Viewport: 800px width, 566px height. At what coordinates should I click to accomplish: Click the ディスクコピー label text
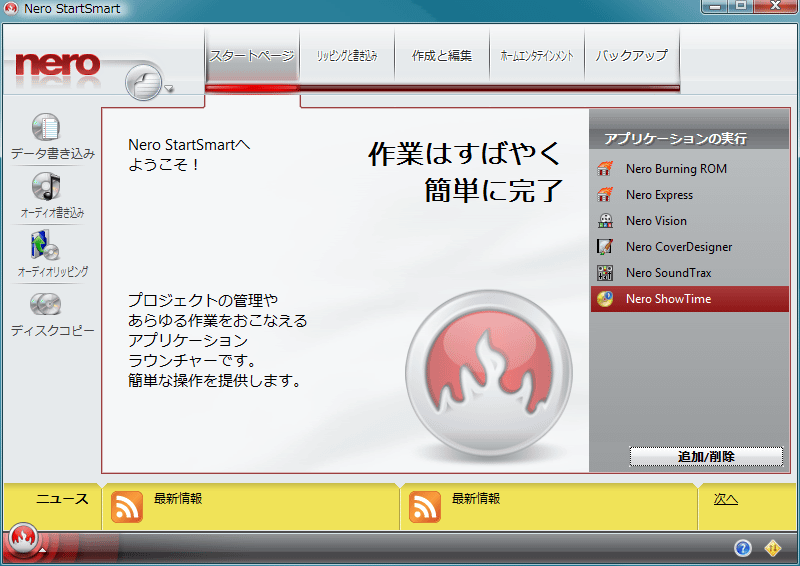tap(53, 330)
